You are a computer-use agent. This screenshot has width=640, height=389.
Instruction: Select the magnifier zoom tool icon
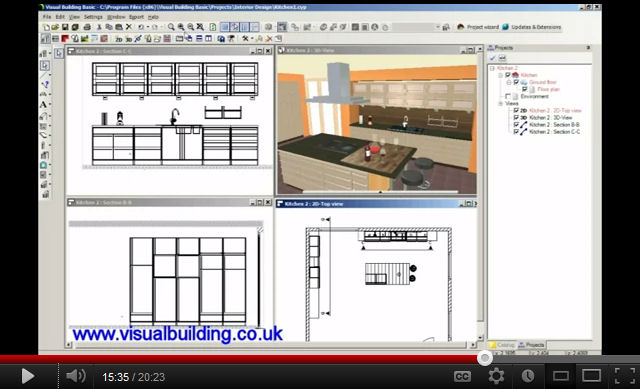tap(171, 27)
